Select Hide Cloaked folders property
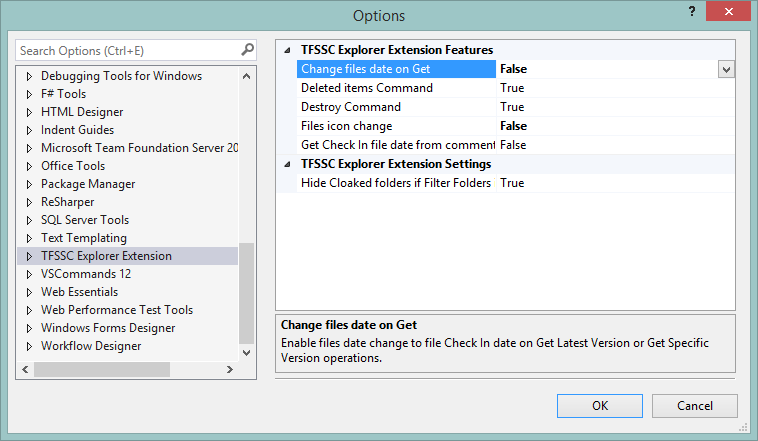 point(396,183)
